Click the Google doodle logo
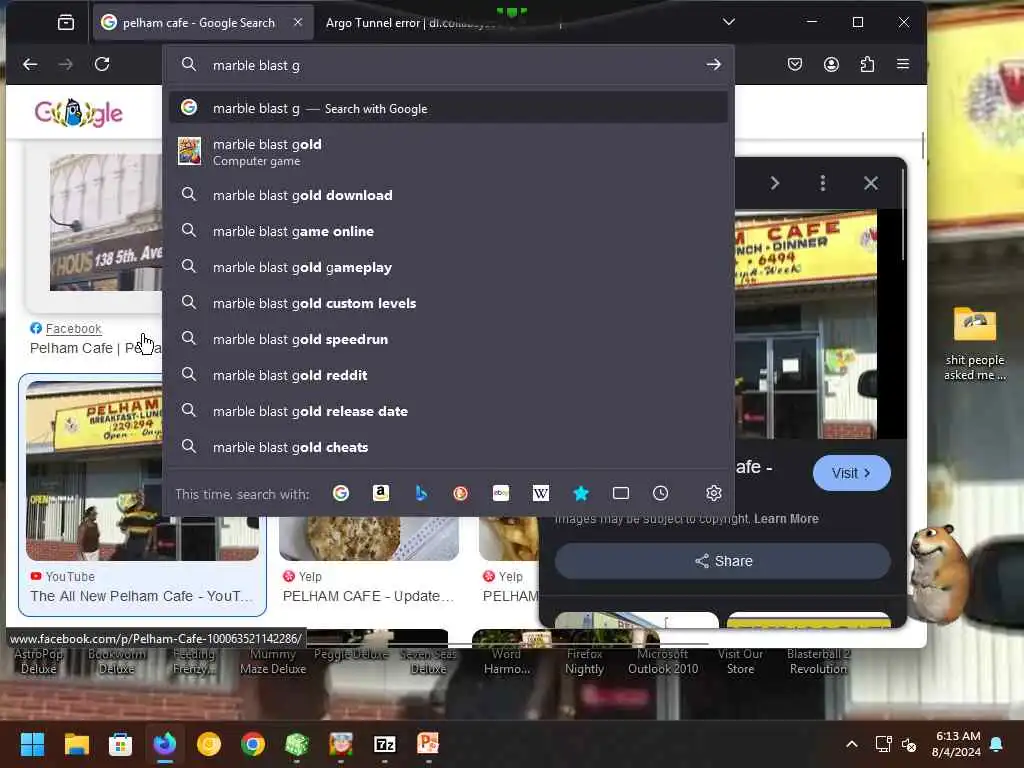The image size is (1024, 768). (78, 112)
